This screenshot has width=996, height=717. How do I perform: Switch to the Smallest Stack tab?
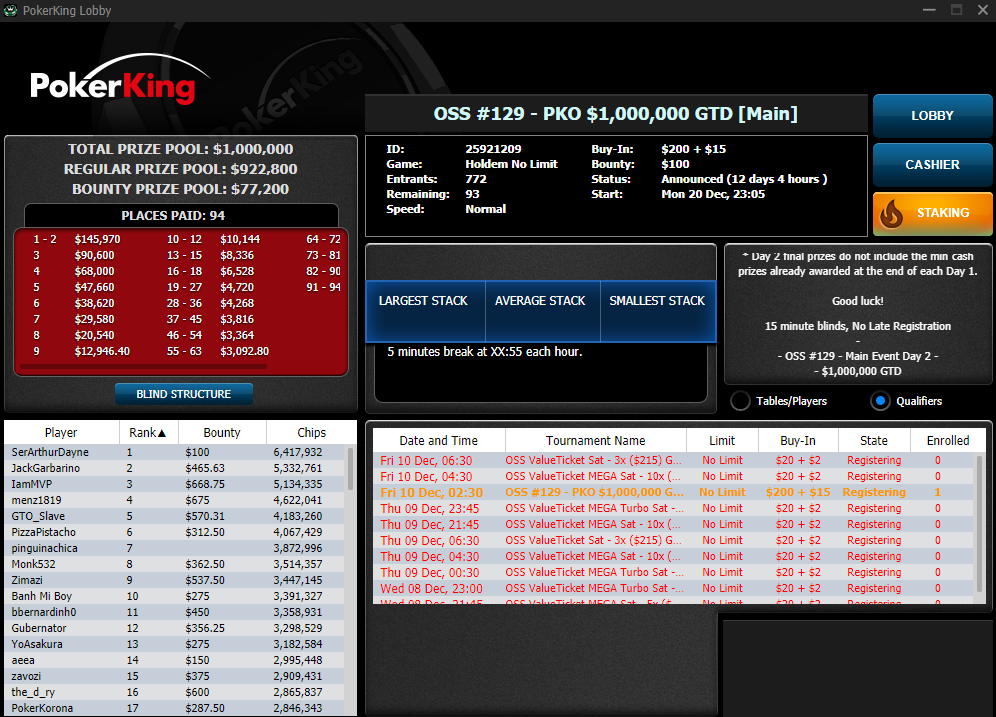[x=657, y=301]
